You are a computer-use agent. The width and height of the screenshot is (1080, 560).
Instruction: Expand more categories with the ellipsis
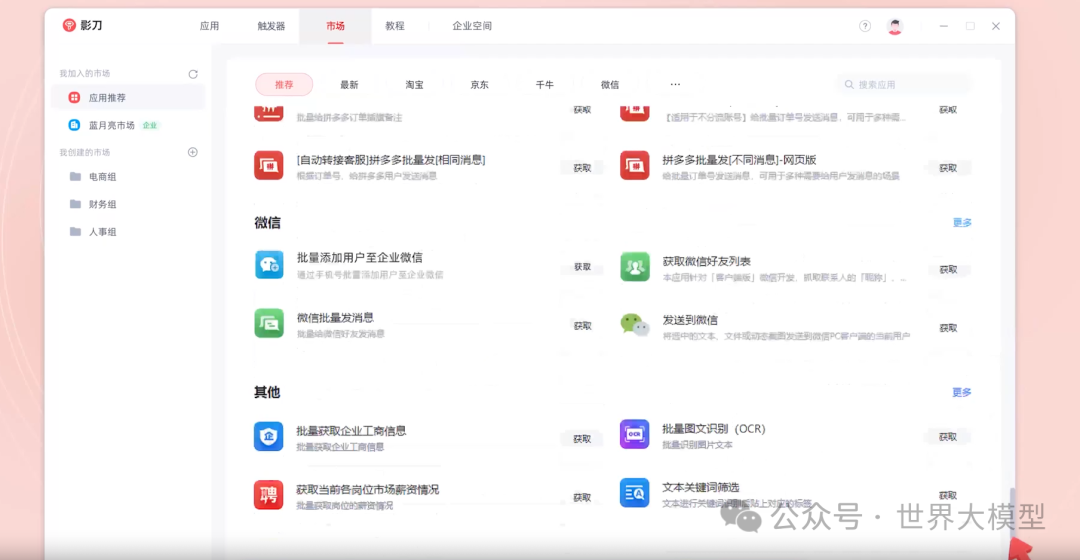click(675, 85)
